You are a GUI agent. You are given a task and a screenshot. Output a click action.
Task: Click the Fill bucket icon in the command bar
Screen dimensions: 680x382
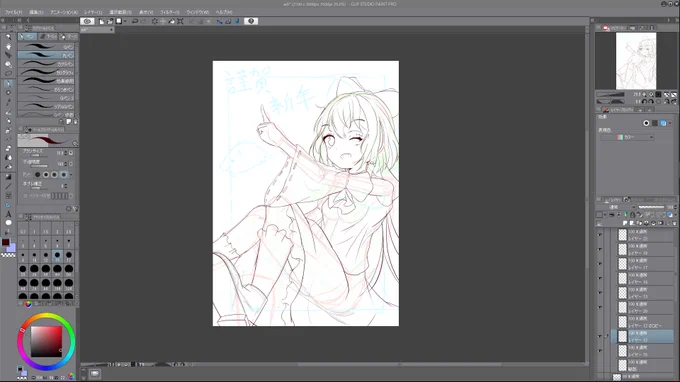pos(171,21)
